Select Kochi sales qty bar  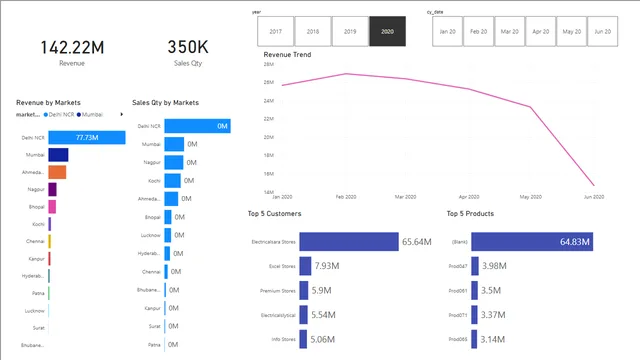click(172, 180)
